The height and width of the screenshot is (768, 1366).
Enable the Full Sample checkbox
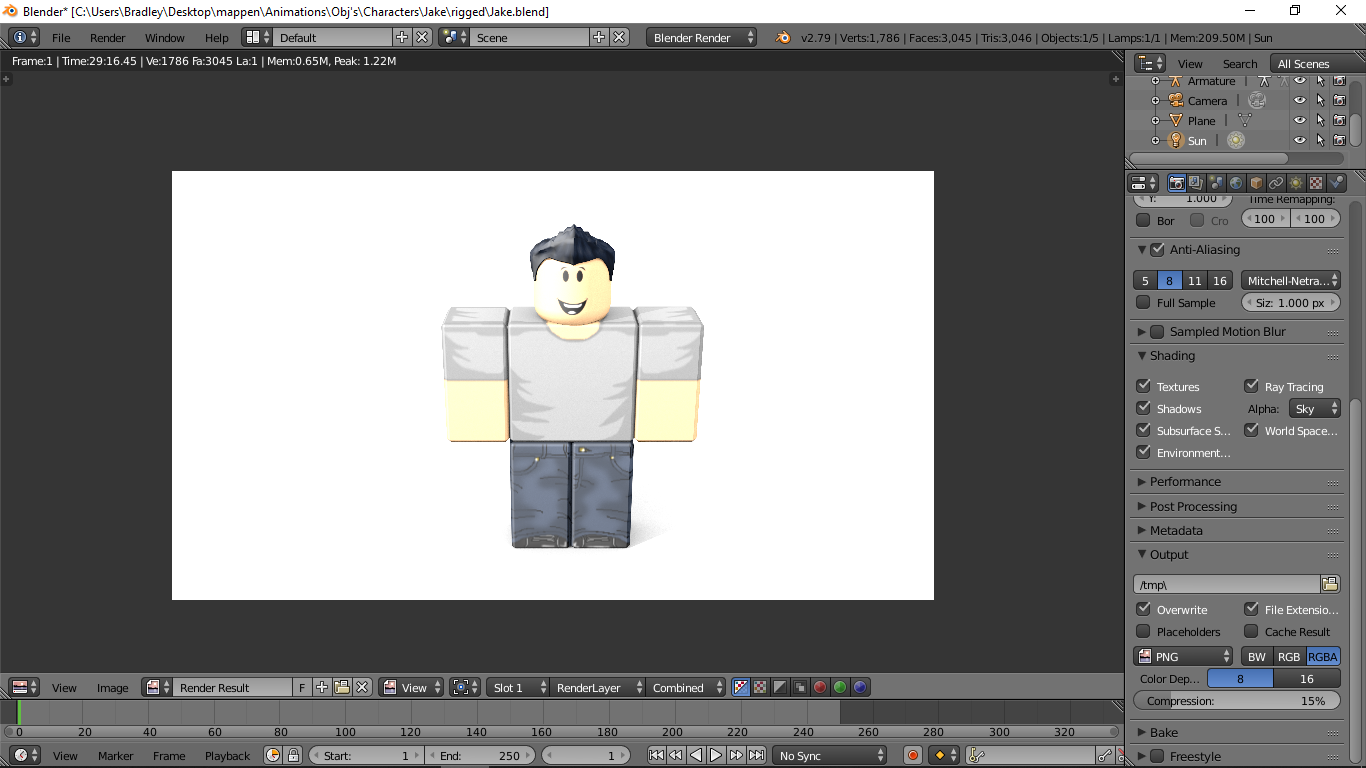tap(1143, 302)
